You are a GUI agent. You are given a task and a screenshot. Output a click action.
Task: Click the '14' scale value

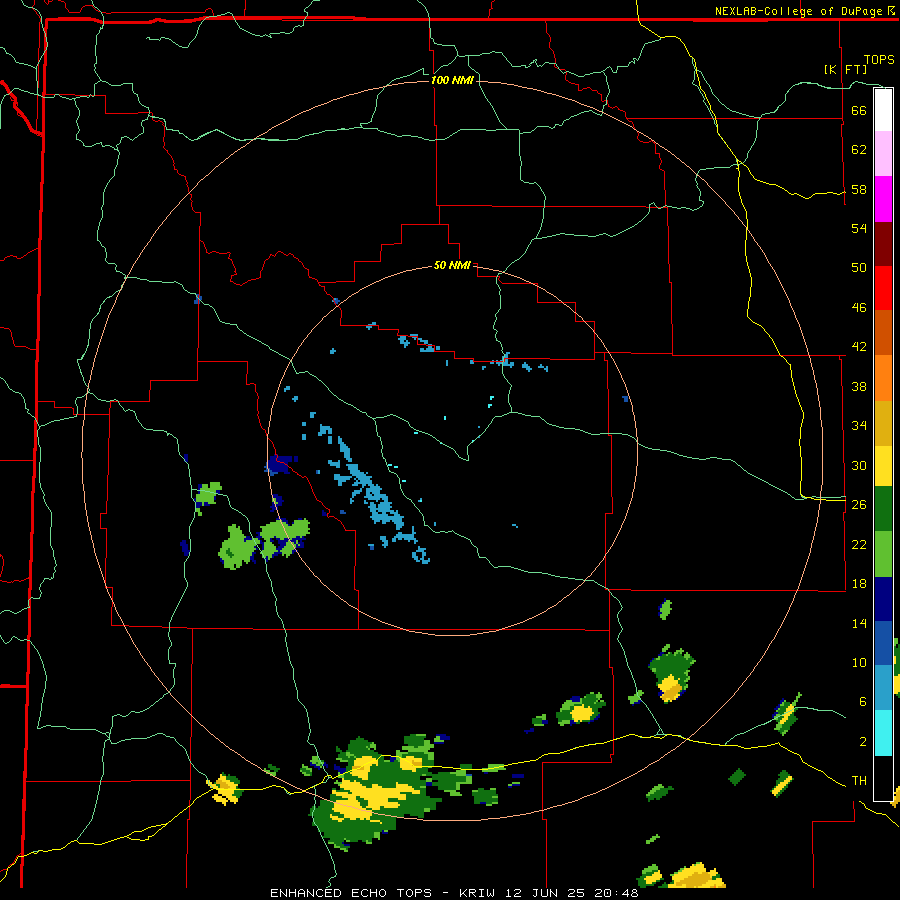tap(859, 623)
